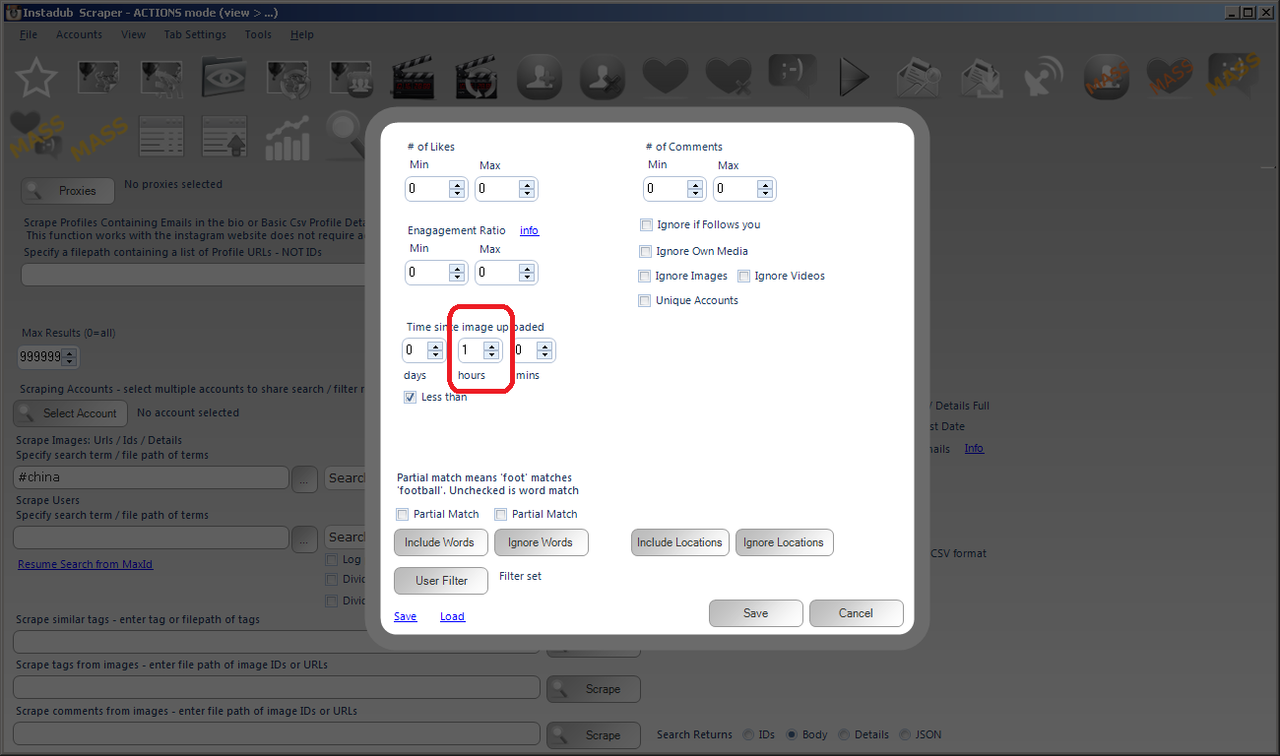Click the play arrow icon

click(854, 76)
